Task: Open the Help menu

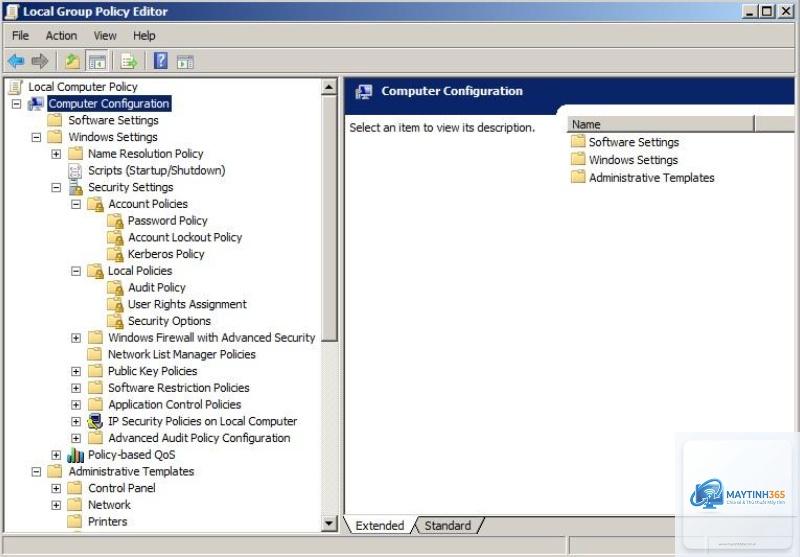Action: tap(144, 36)
